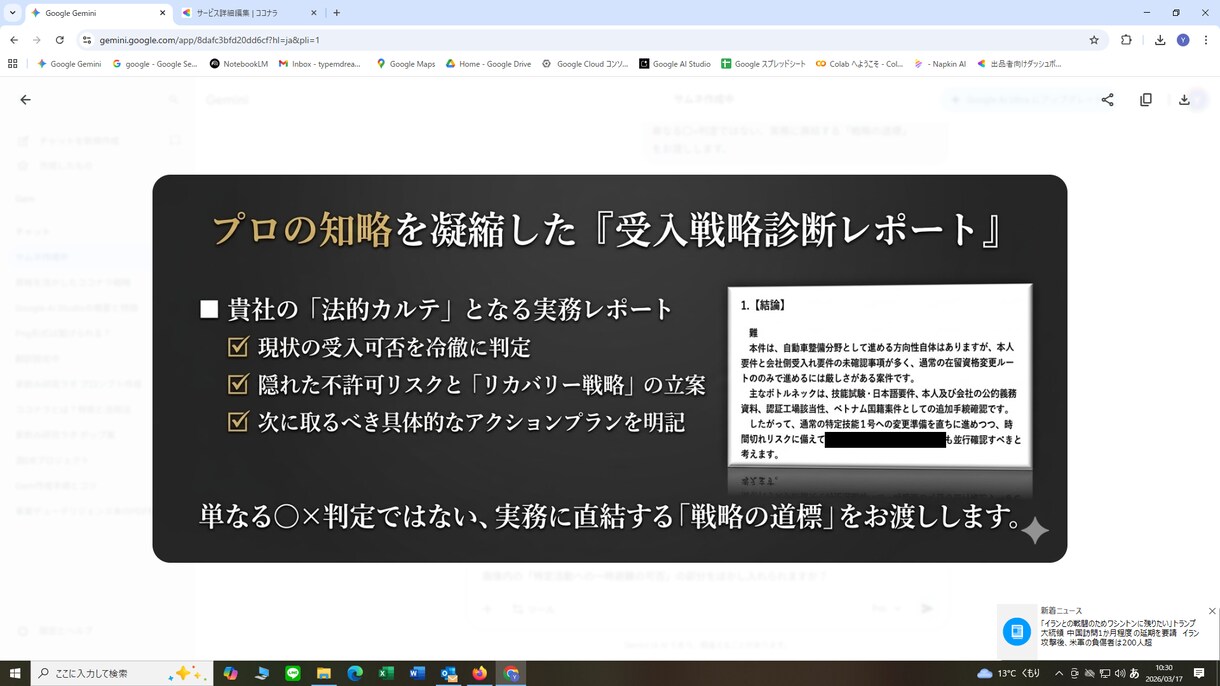This screenshot has height=686, width=1220.
Task: Click the browser back button
Action: tap(14, 40)
